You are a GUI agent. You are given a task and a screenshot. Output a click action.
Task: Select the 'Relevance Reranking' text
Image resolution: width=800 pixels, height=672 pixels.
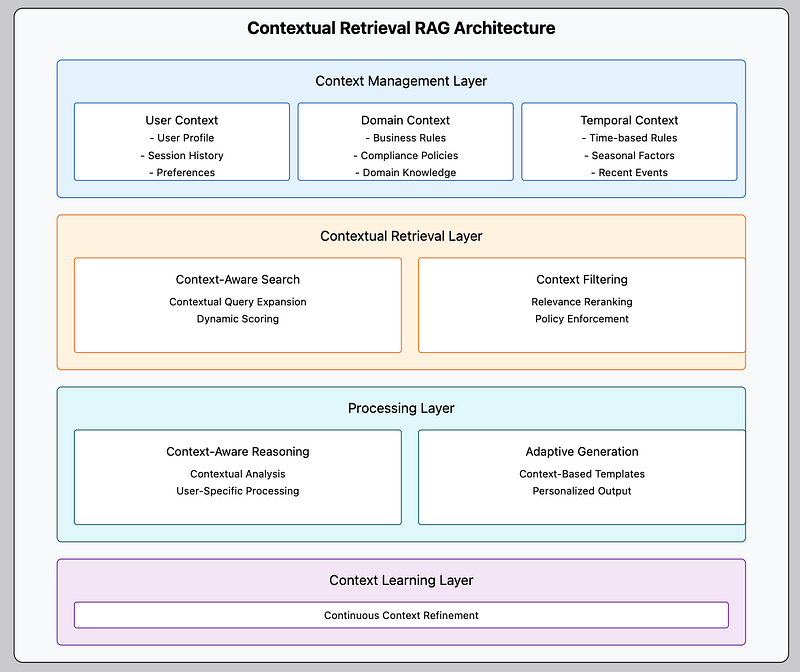tap(582, 302)
